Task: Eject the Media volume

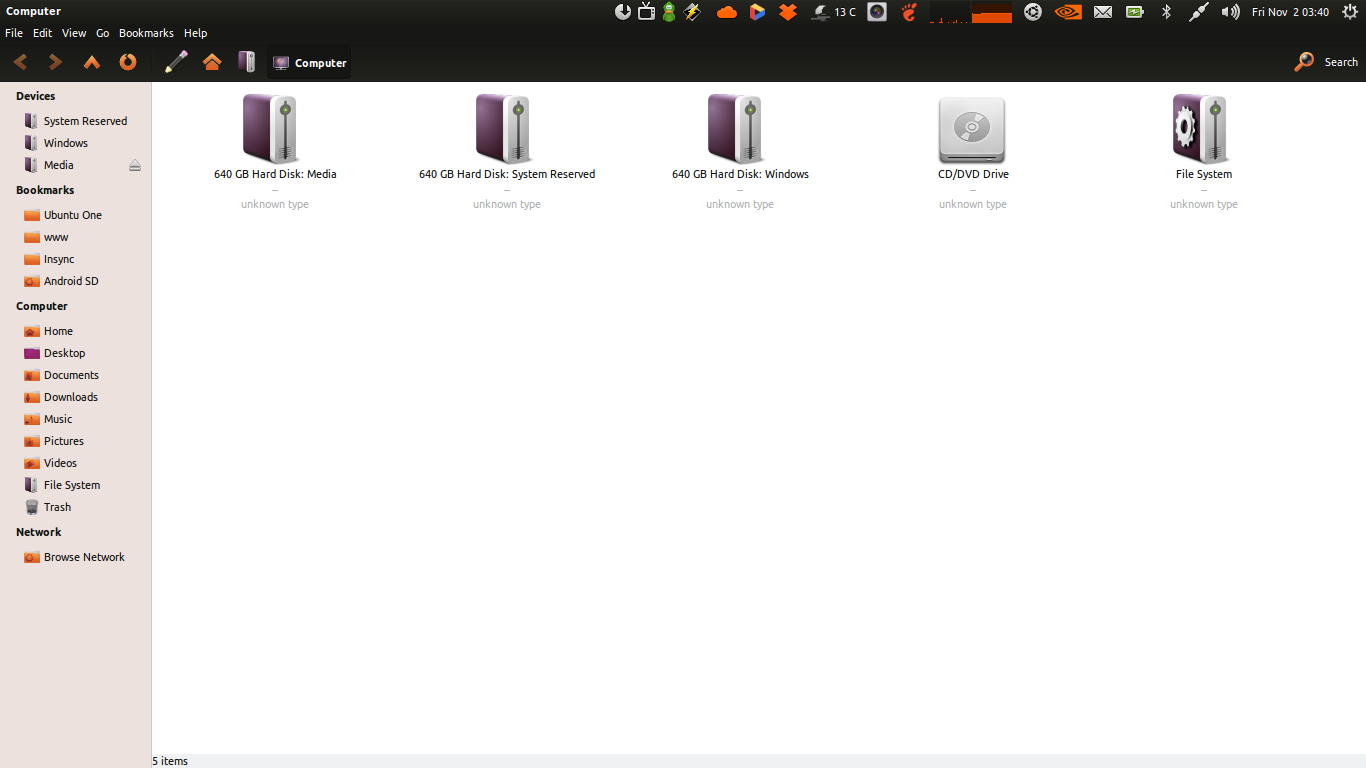Action: click(x=135, y=165)
